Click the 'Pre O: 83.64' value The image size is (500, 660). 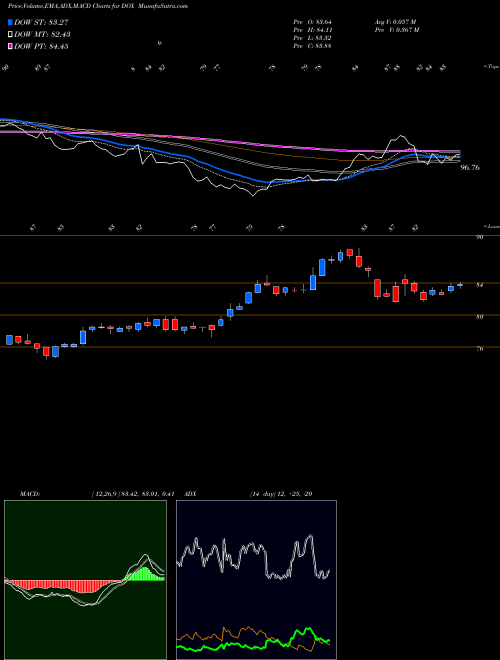click(x=314, y=21)
